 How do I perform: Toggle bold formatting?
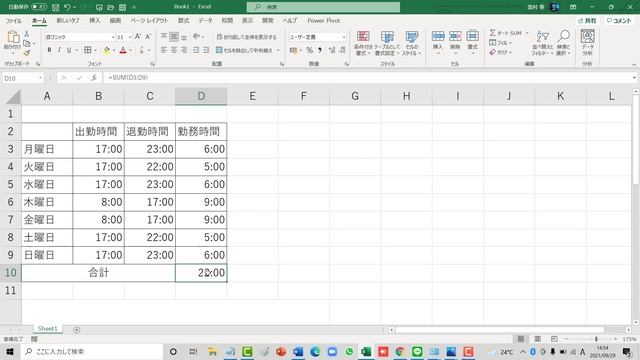pos(49,50)
